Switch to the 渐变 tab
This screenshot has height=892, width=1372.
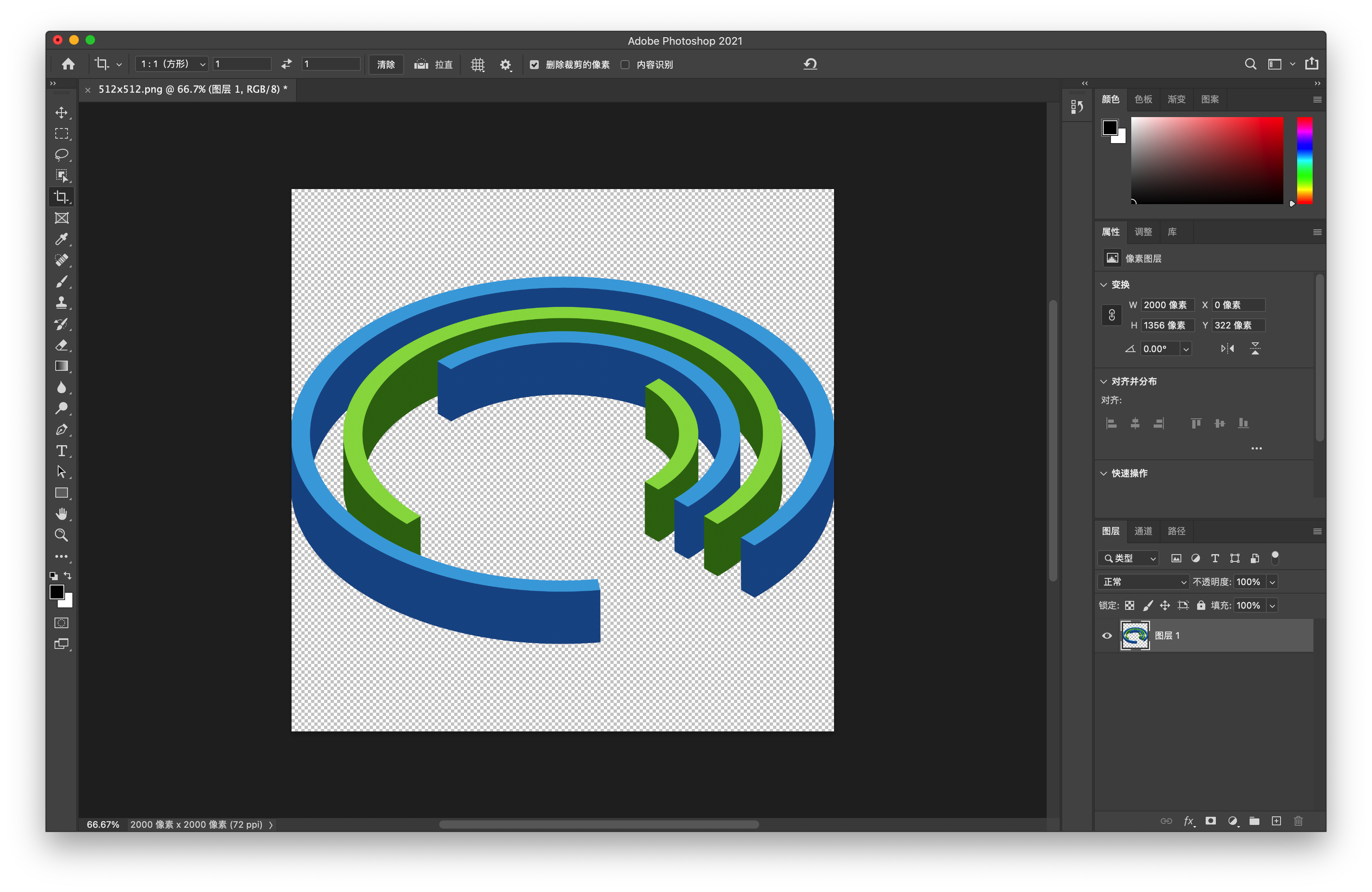1176,99
